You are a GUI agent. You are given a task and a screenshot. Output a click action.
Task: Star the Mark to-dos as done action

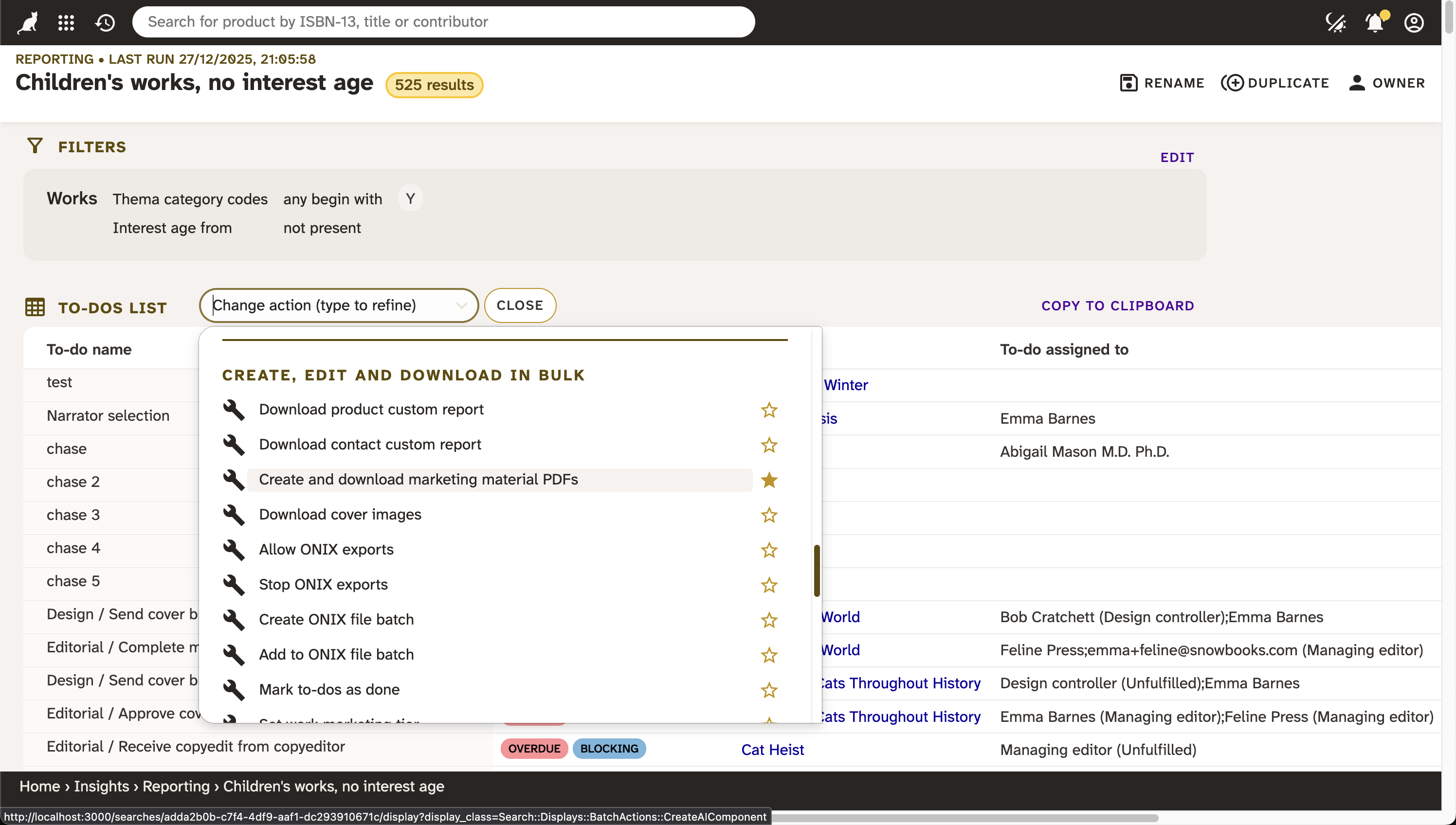tap(768, 690)
